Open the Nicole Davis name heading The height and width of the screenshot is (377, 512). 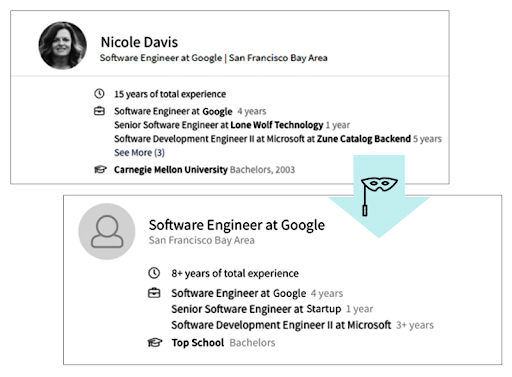pyautogui.click(x=139, y=42)
